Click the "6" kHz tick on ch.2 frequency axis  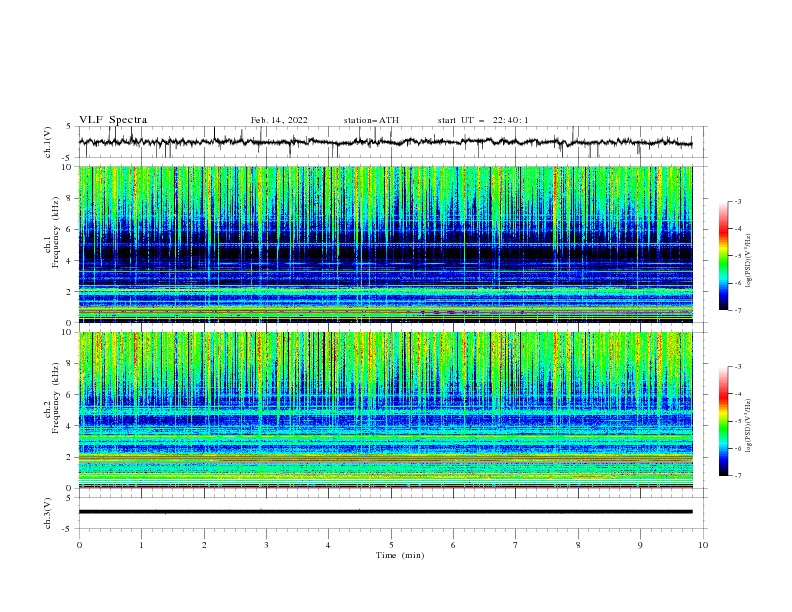(70, 394)
